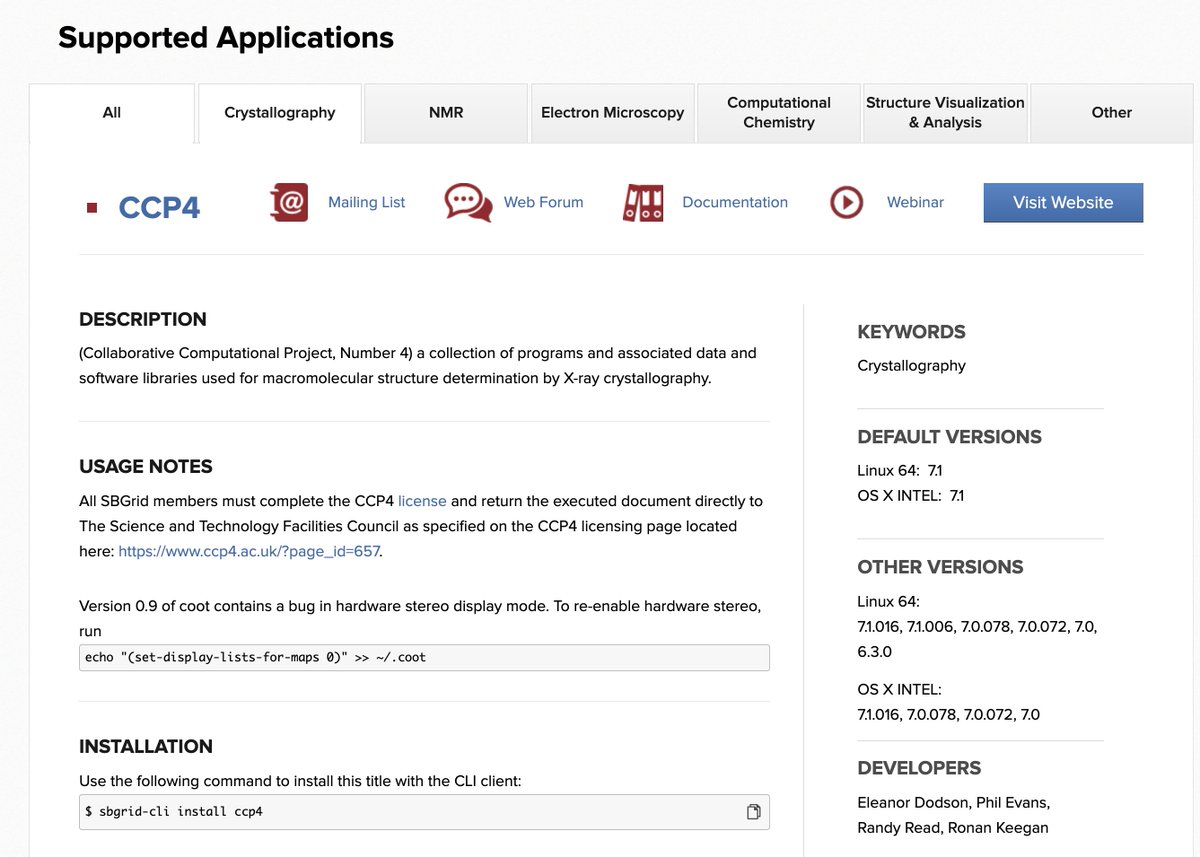Open the ccp4.ac.uk page_id=657 URL
This screenshot has width=1200, height=857.
pyautogui.click(x=249, y=551)
